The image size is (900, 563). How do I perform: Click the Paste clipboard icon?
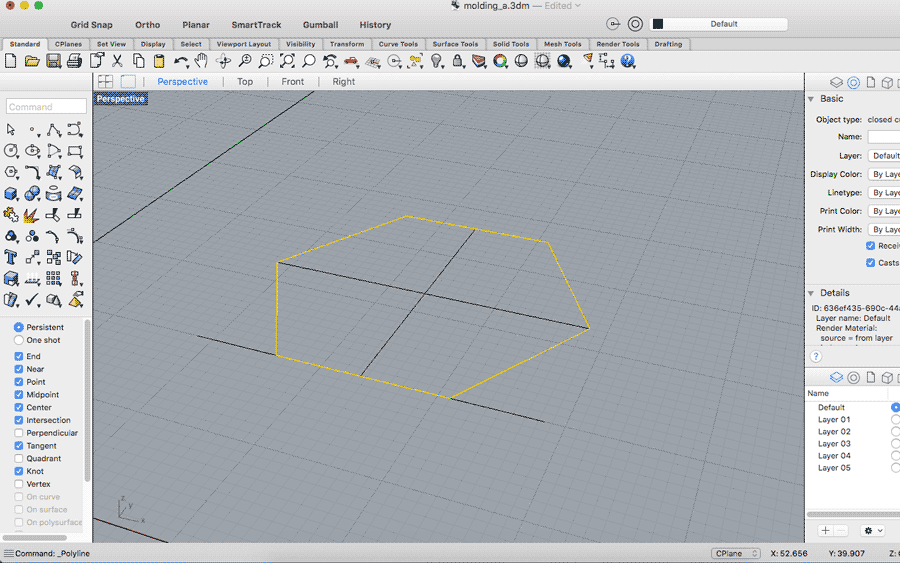(x=159, y=61)
